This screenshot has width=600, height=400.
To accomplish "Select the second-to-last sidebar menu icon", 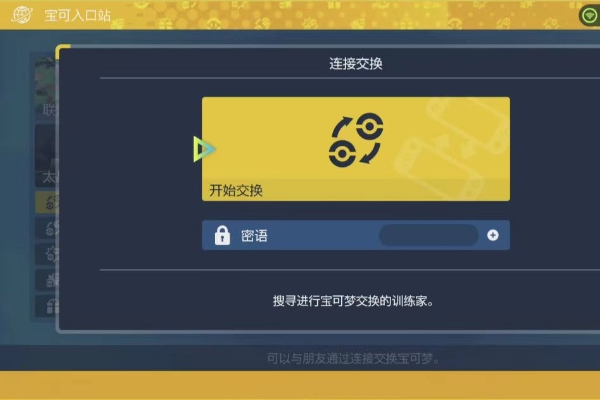I will 47,280.
